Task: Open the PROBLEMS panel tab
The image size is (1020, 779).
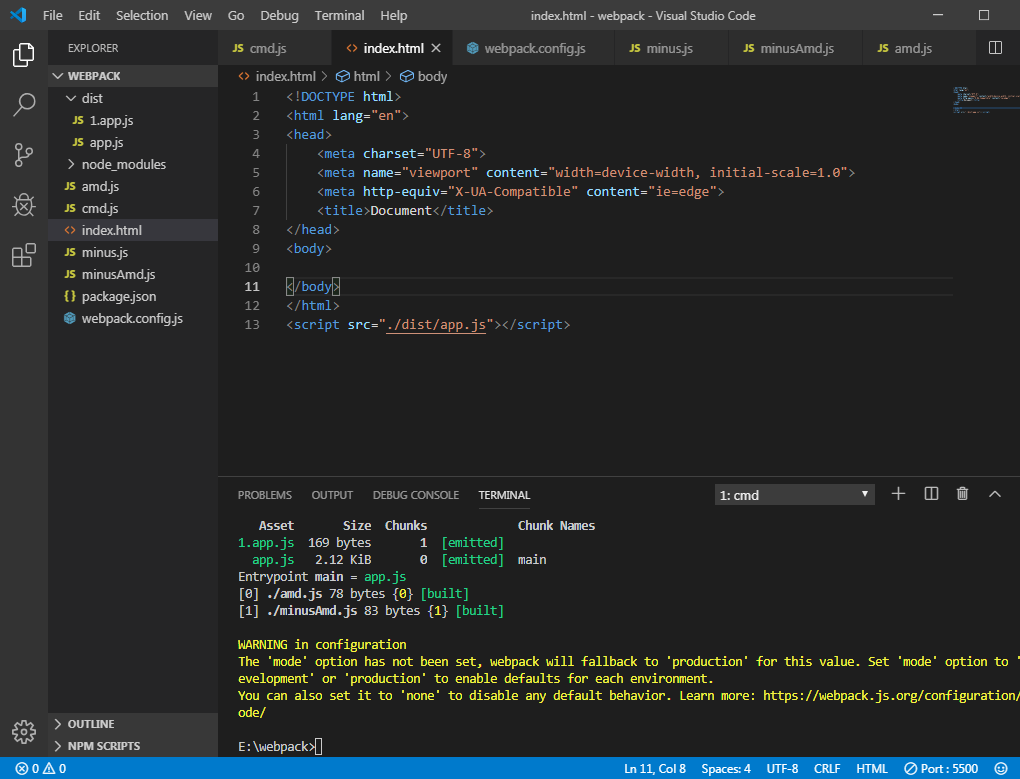Action: 265,495
